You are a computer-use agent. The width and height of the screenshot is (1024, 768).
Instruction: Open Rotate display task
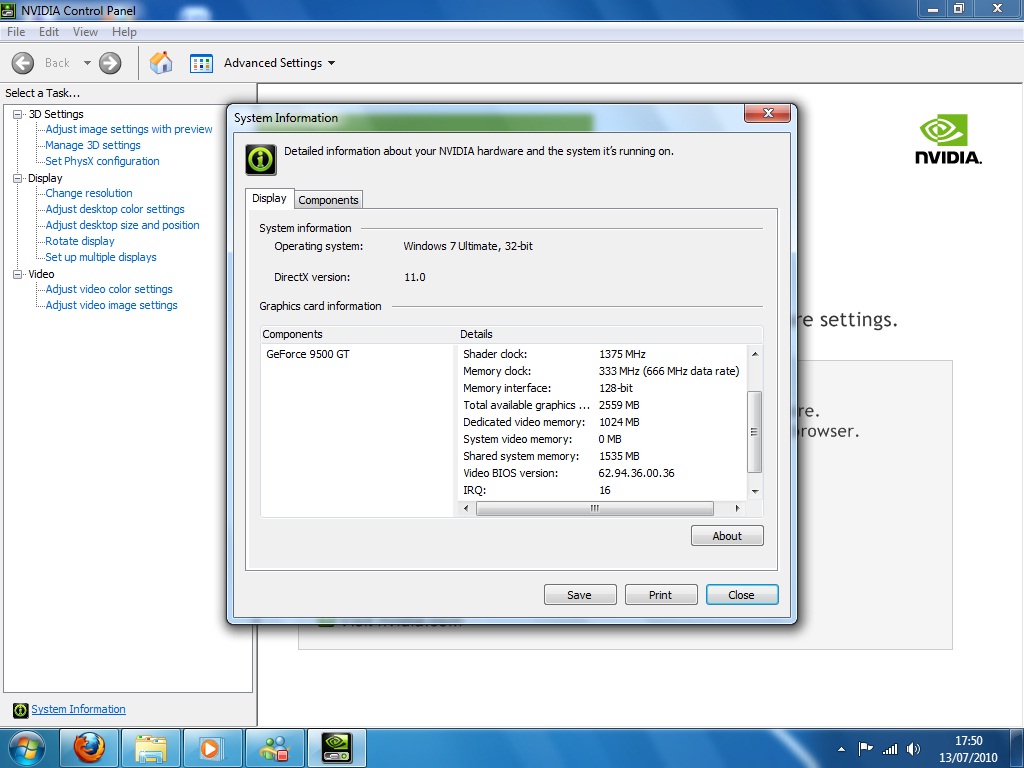(x=80, y=242)
